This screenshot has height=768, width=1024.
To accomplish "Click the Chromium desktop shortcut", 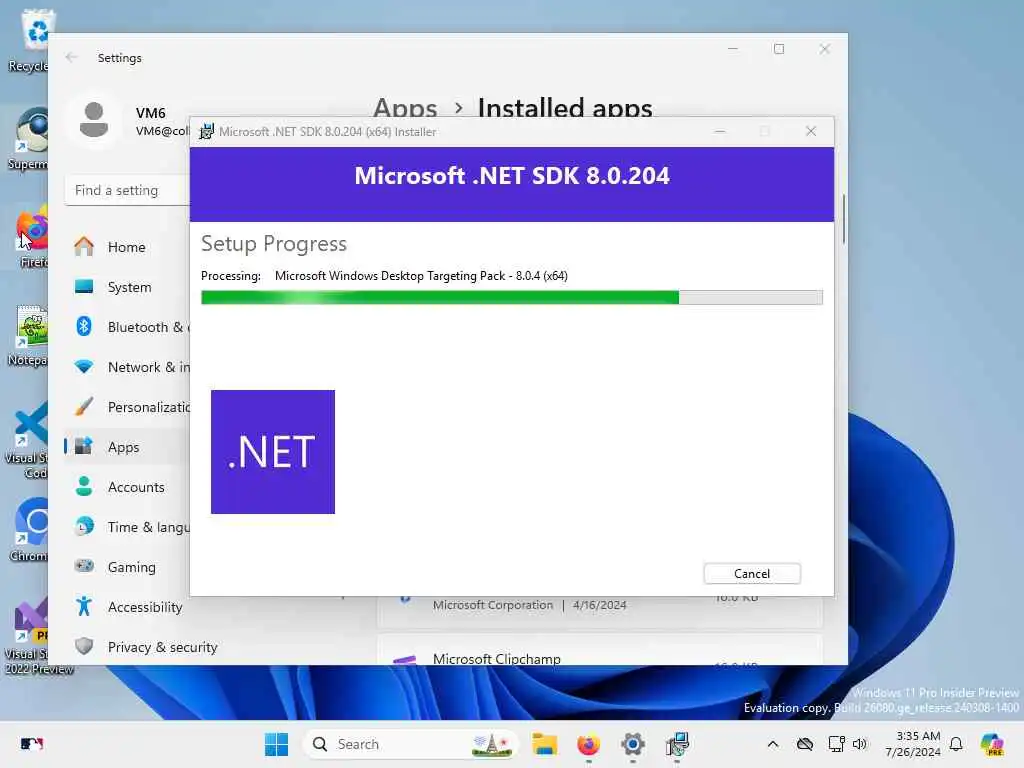I will coord(29,530).
